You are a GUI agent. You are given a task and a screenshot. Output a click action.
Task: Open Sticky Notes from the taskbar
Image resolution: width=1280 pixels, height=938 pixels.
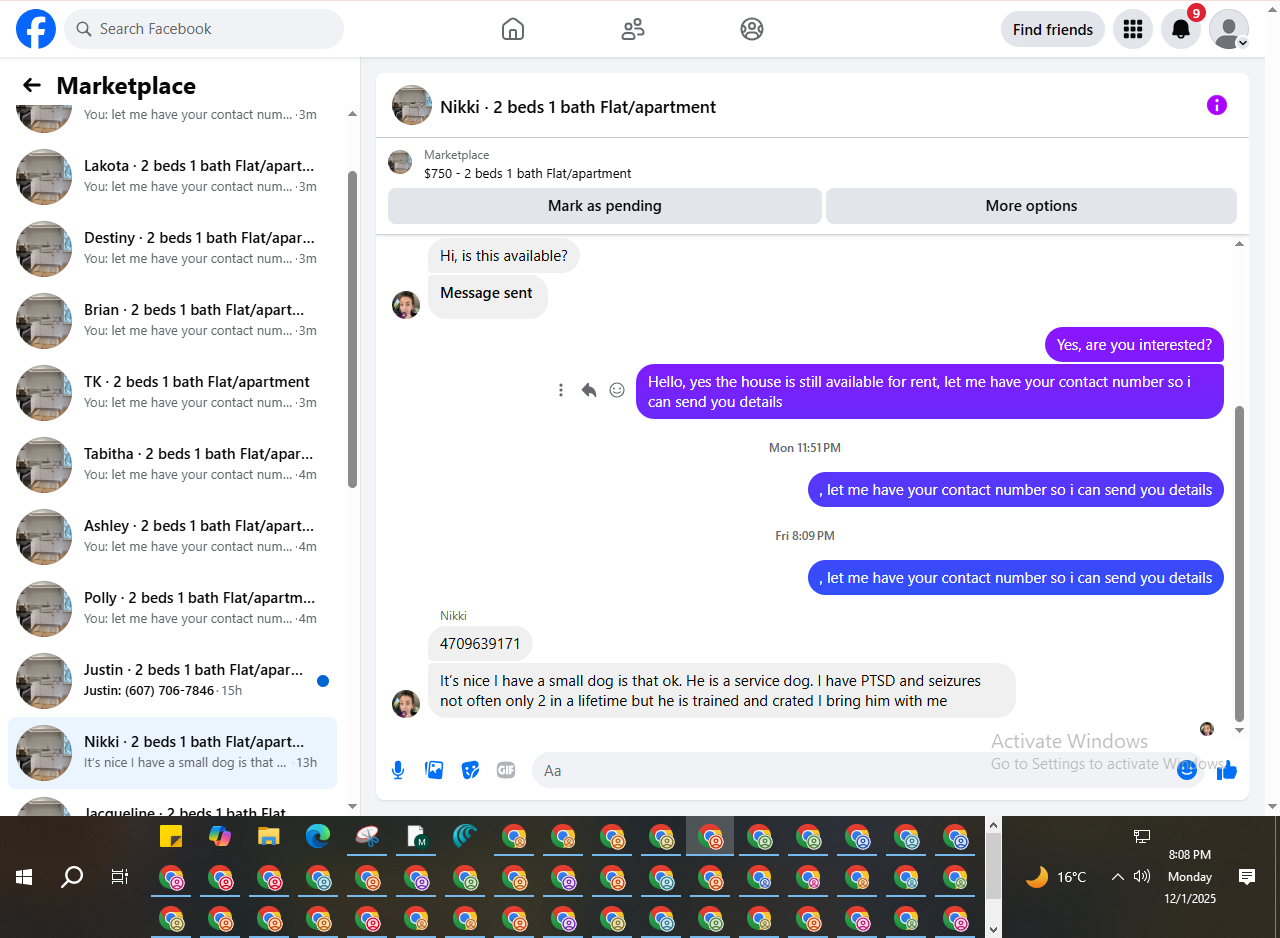pos(171,836)
